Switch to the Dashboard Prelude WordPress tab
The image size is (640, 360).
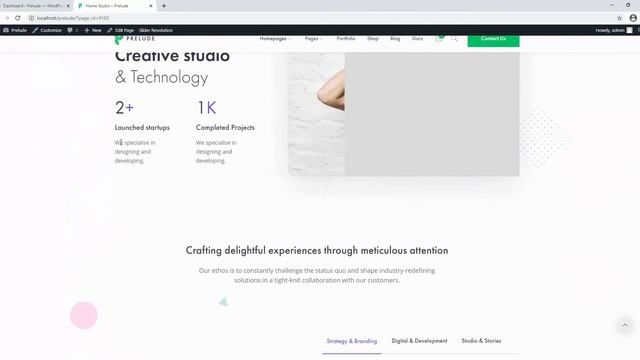(x=36, y=6)
